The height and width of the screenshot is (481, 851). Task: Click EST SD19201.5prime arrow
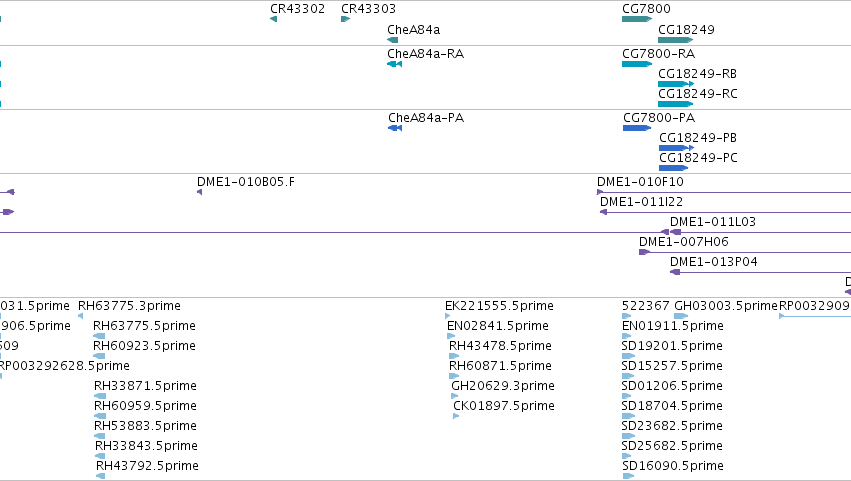(628, 356)
